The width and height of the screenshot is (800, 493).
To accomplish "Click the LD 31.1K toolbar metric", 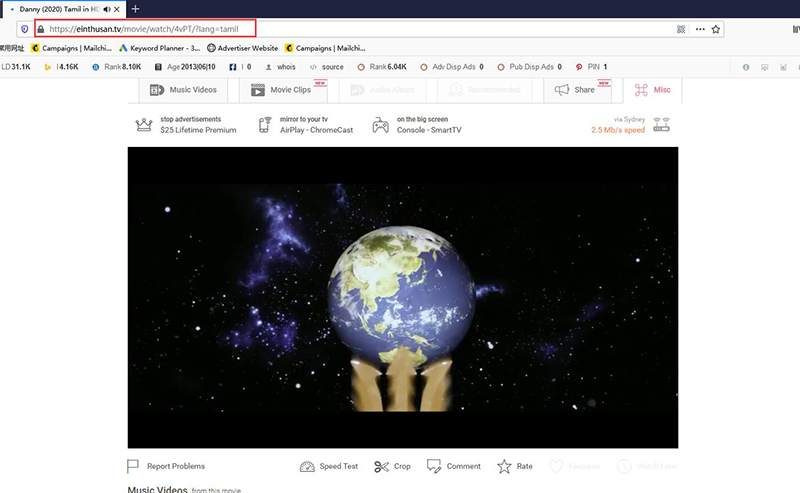I will click(x=16, y=67).
